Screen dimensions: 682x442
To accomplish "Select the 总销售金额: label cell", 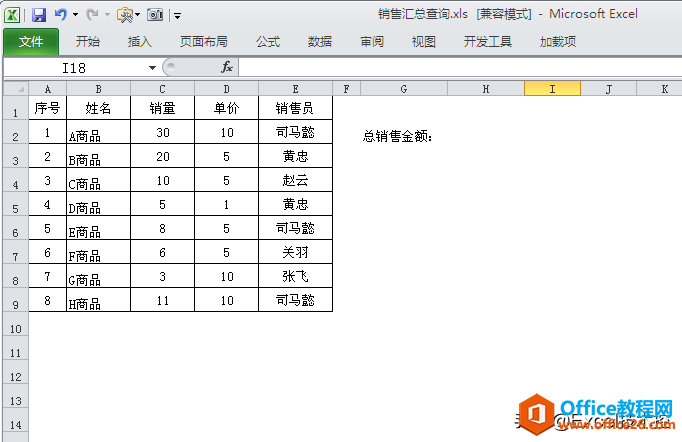I will tap(404, 132).
